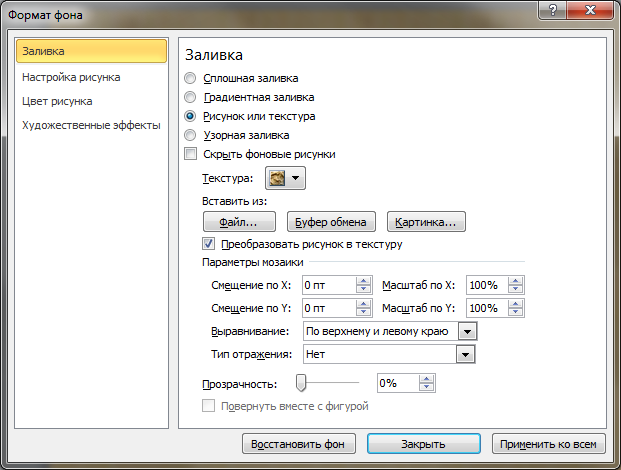Increase Смещение по Y with up arrow

(x=364, y=304)
